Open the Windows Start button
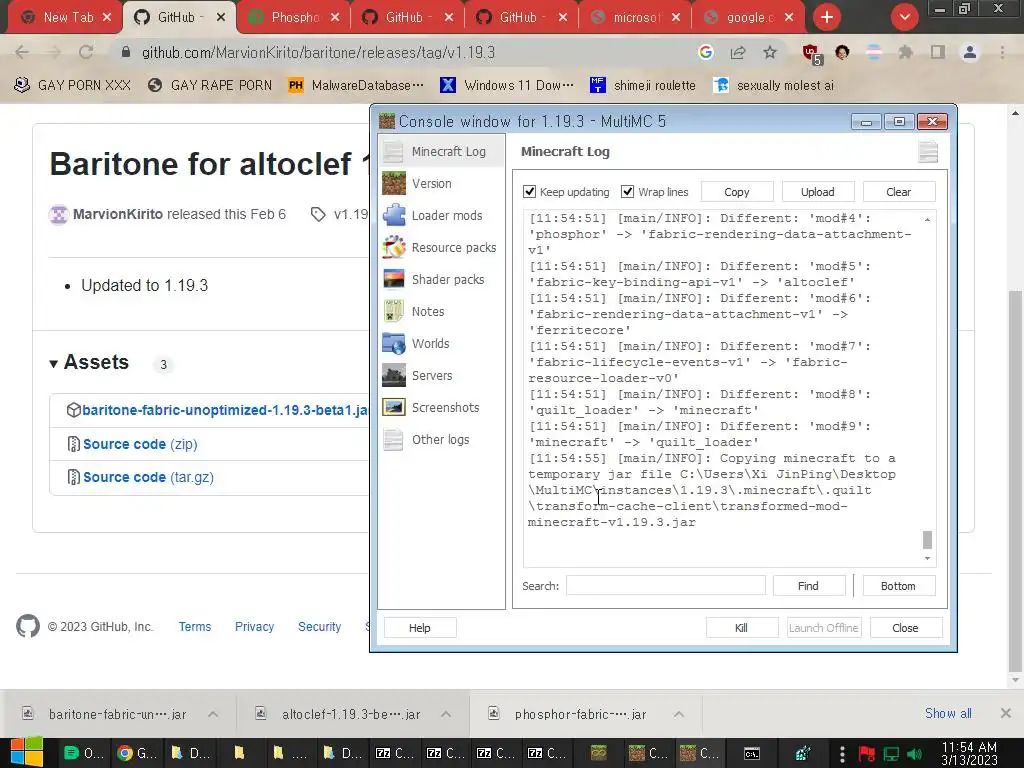 coord(27,753)
